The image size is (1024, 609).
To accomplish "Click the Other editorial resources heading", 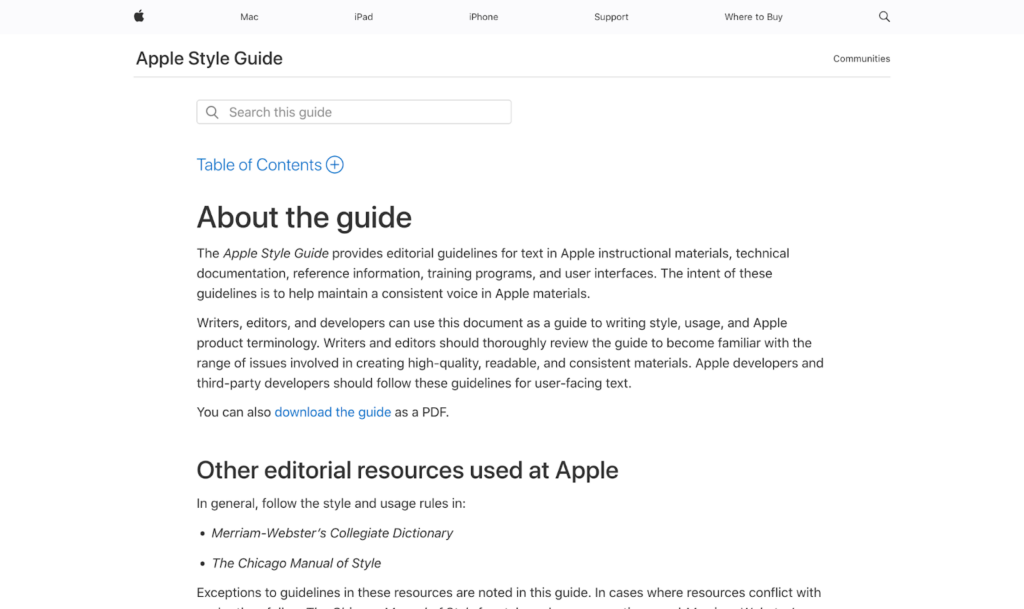I will 407,470.
